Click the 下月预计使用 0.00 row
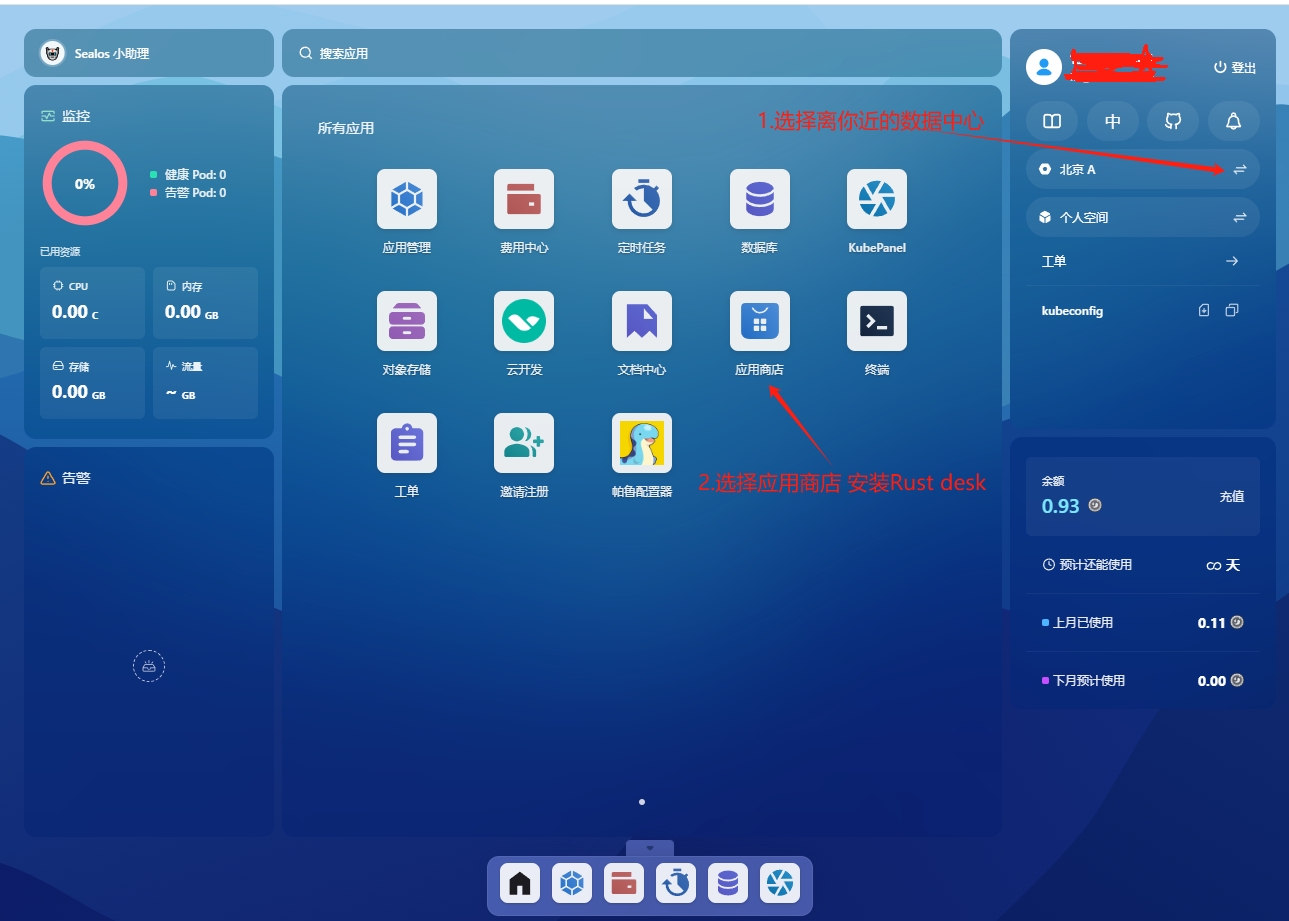Image resolution: width=1289 pixels, height=921 pixels. tap(1143, 681)
